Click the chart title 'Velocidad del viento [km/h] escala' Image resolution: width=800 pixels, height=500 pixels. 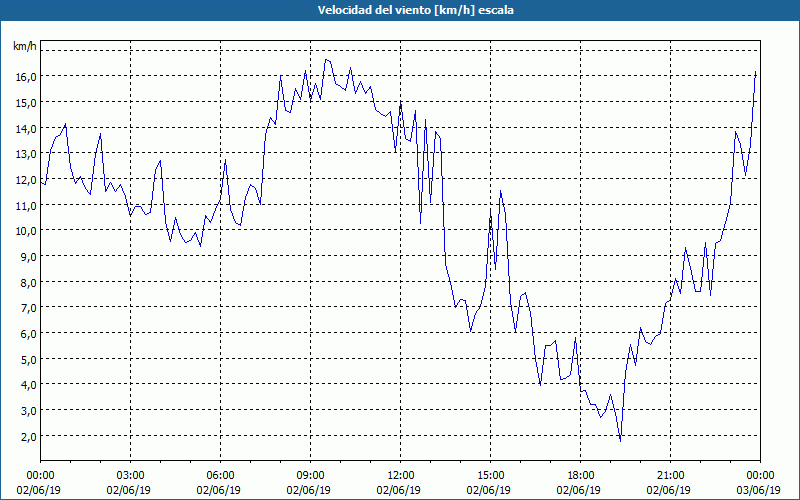coord(415,10)
